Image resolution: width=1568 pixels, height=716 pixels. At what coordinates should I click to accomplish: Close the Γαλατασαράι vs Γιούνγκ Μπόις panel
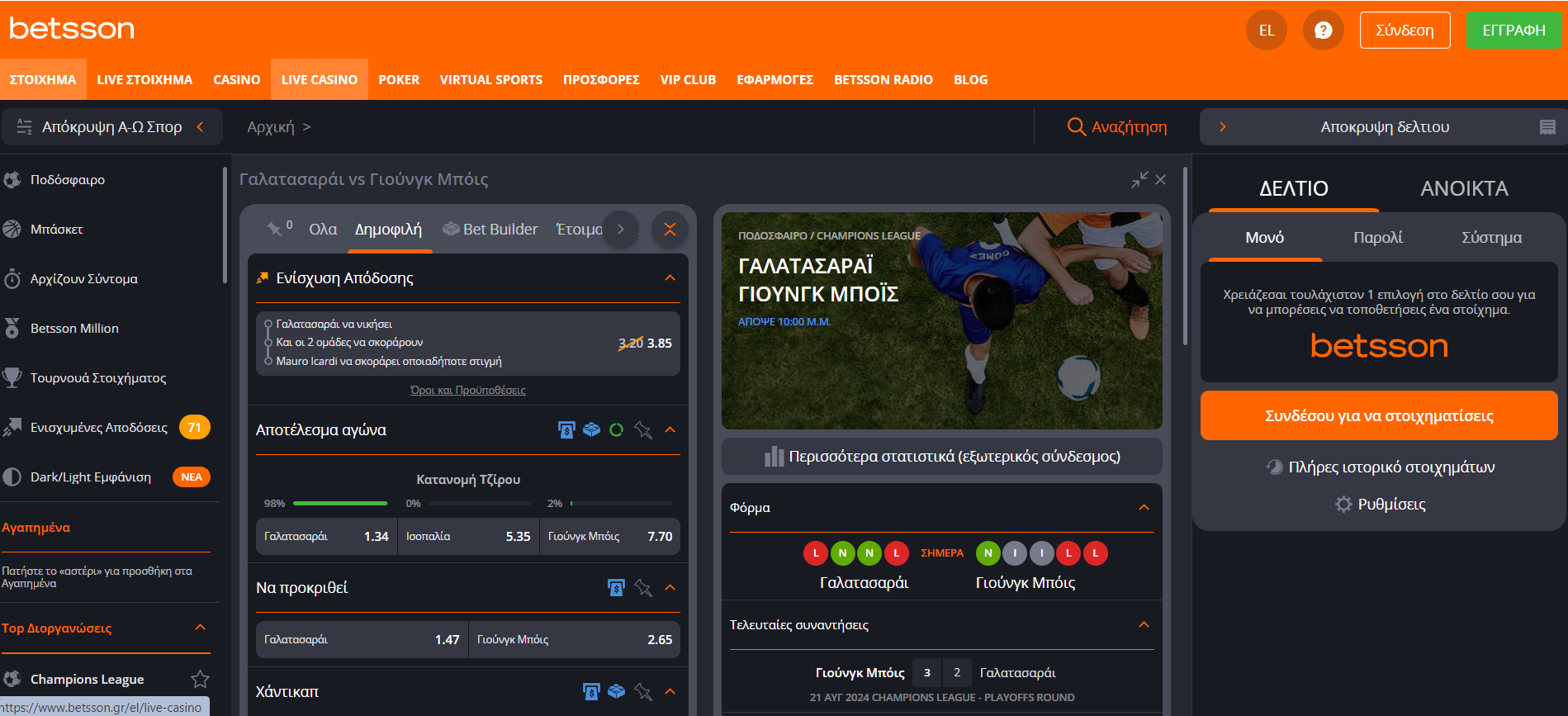(x=1161, y=179)
